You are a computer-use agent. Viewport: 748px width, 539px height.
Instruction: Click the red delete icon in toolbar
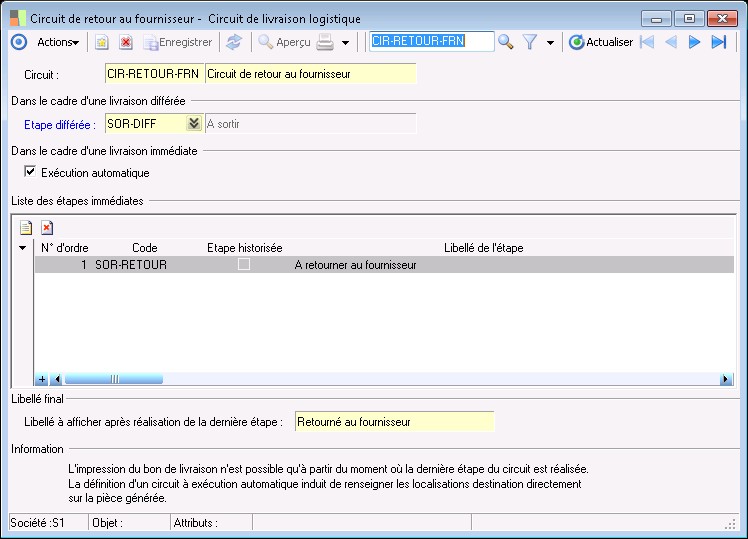click(126, 42)
